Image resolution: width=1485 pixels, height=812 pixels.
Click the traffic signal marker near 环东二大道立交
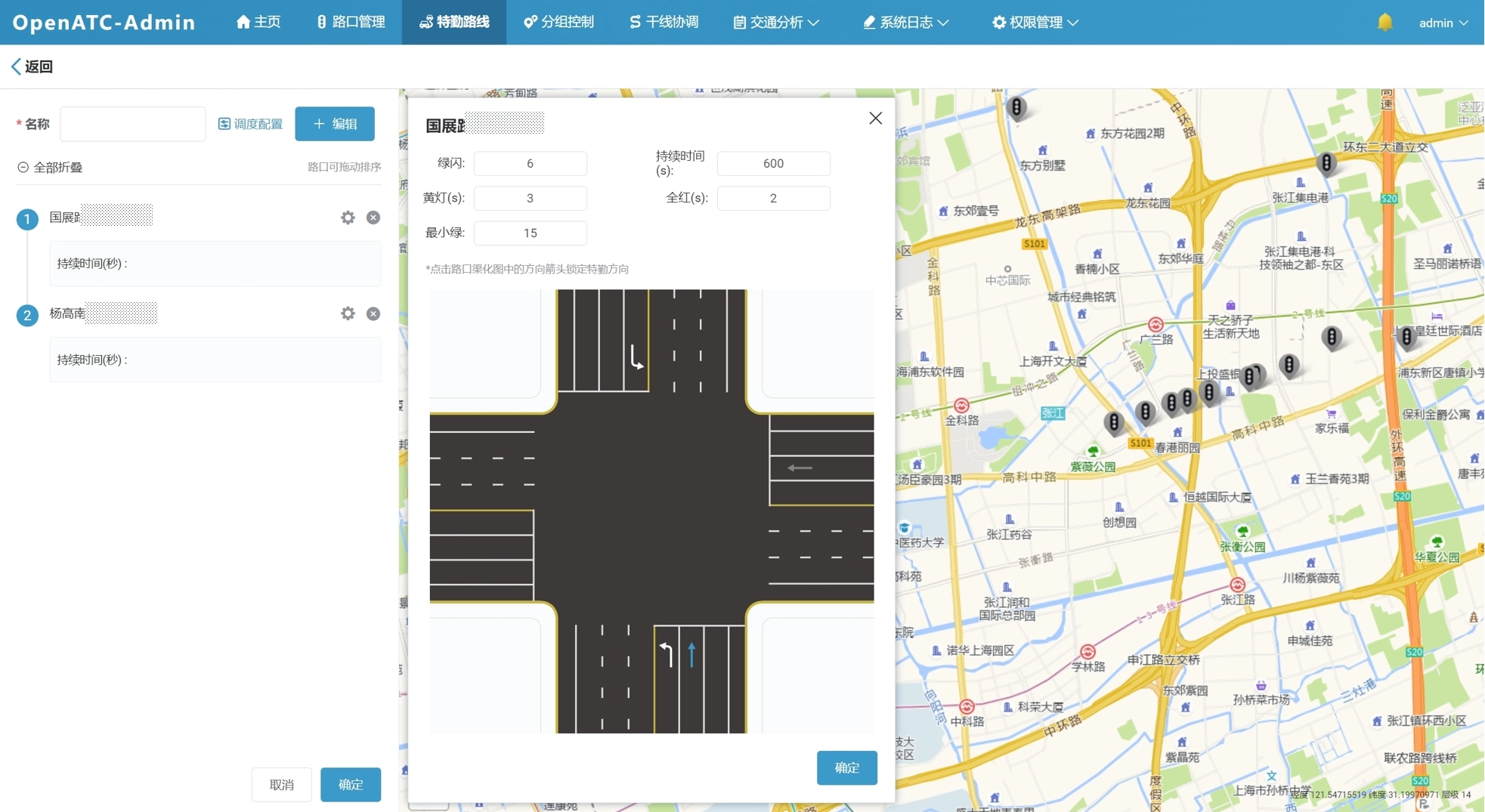[1326, 162]
